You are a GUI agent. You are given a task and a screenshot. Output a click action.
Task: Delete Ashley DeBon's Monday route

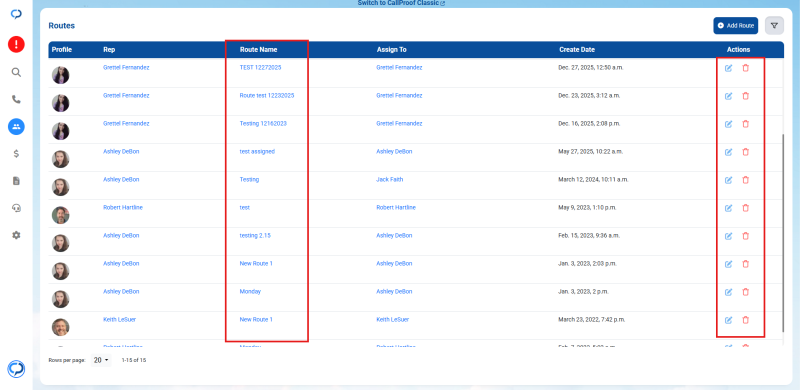(745, 292)
